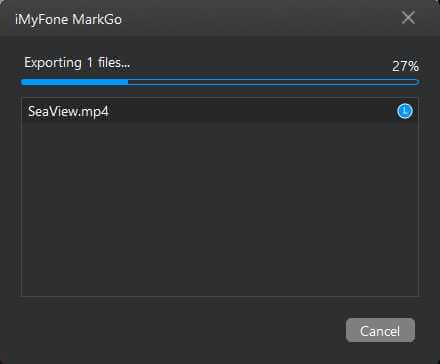Click the iMyFone MarkGo title text

[68, 19]
